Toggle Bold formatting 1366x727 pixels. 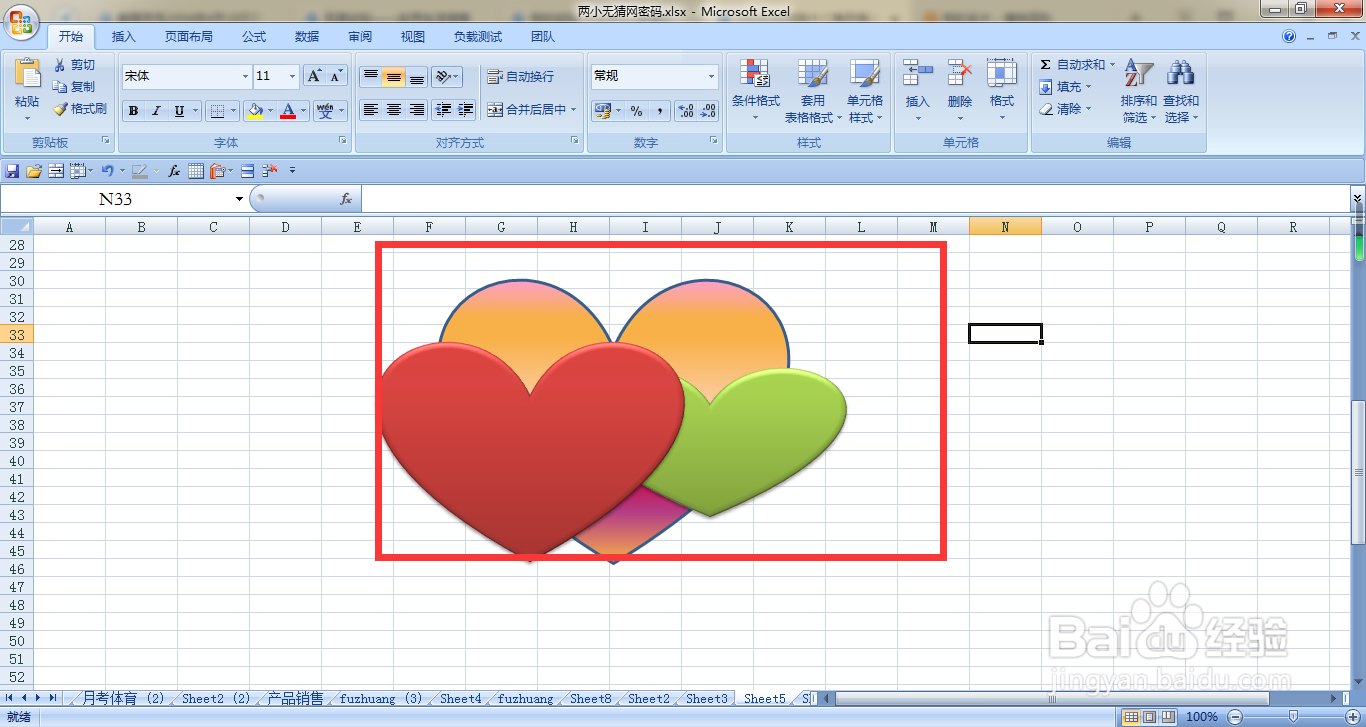pos(133,111)
